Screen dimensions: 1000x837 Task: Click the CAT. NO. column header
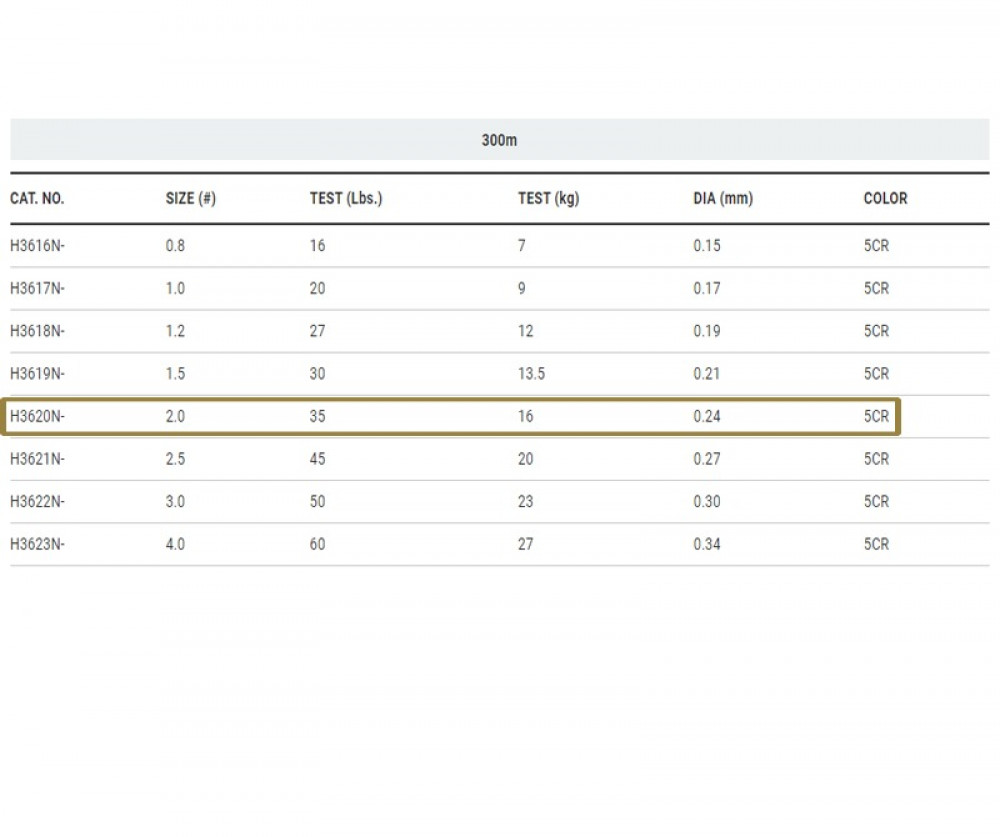(x=37, y=198)
